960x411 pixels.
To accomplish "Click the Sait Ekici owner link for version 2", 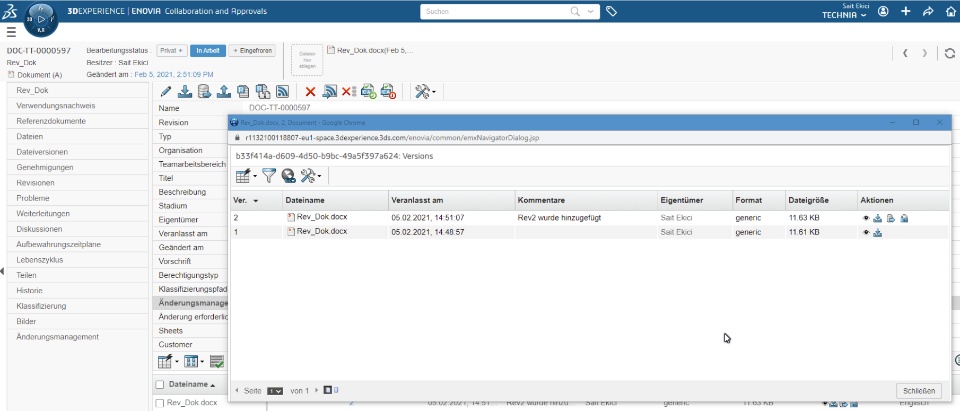I will 677,217.
